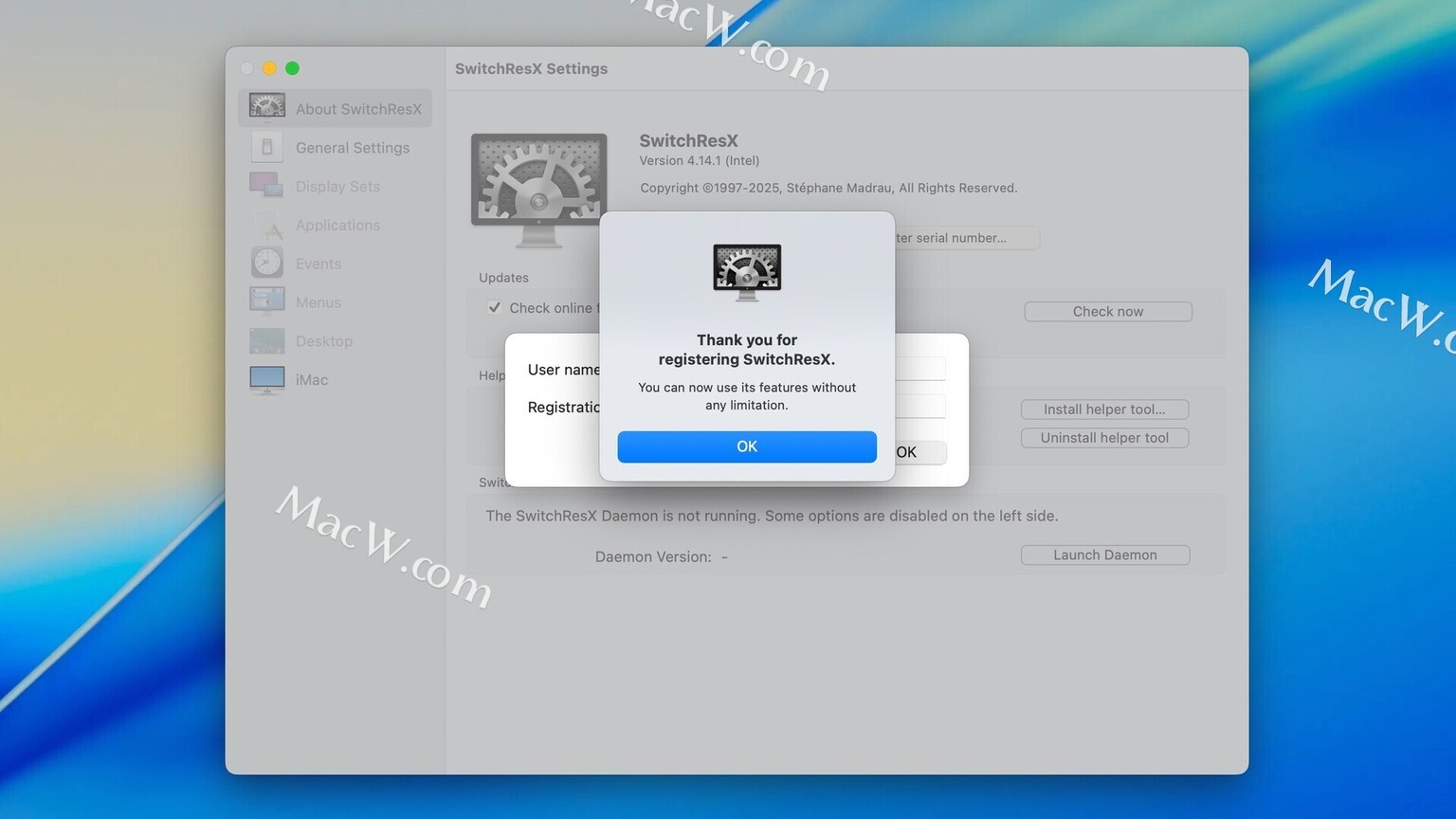
Task: Click Uninstall helper tool button
Action: [1104, 438]
